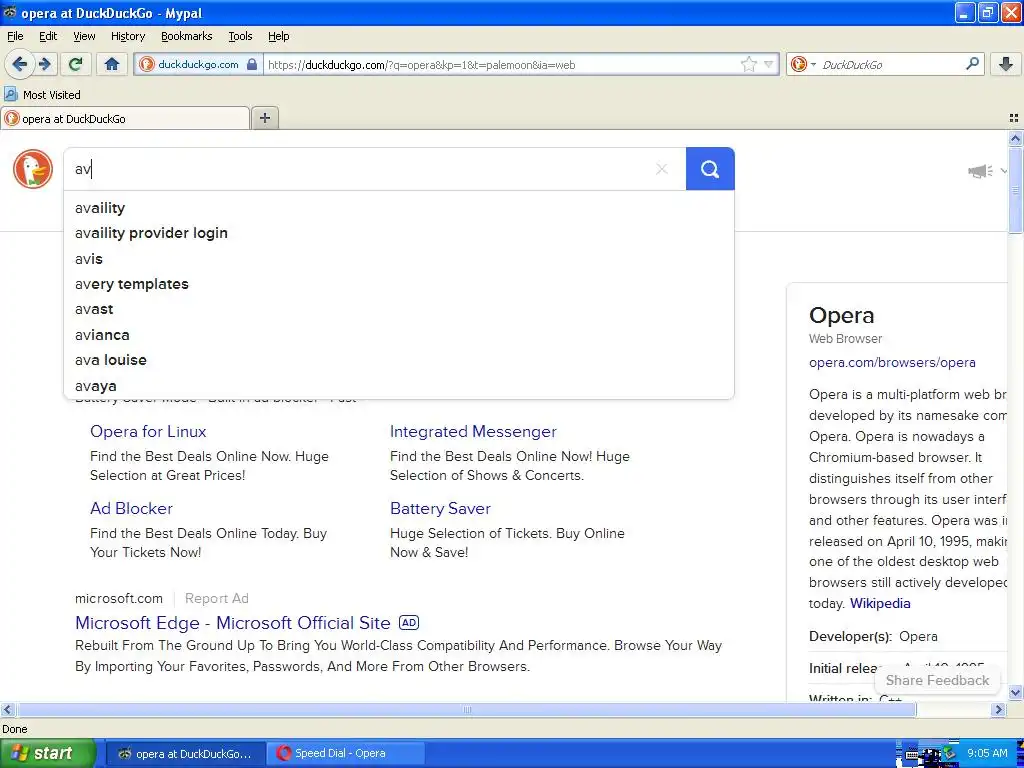The width and height of the screenshot is (1024, 768).
Task: Open the Home page icon
Action: 112,64
